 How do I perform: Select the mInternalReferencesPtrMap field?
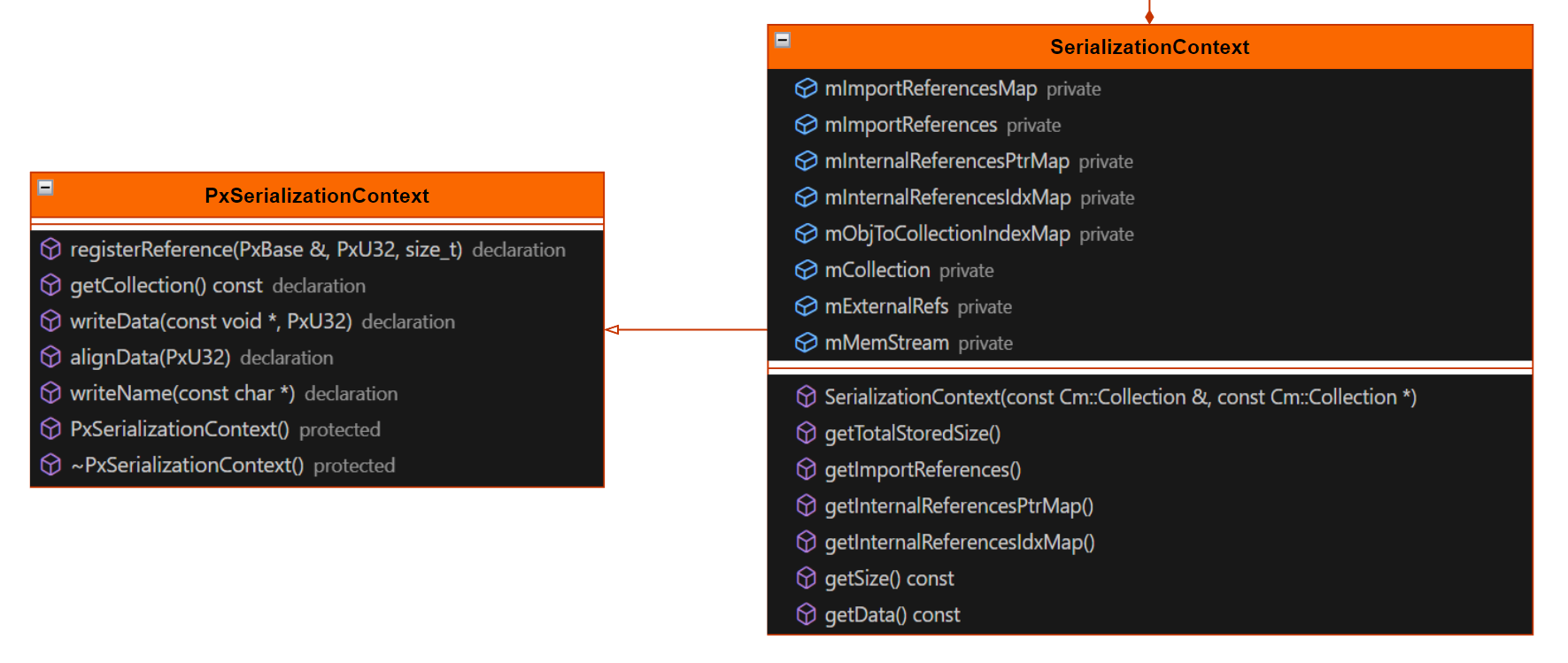click(946, 161)
